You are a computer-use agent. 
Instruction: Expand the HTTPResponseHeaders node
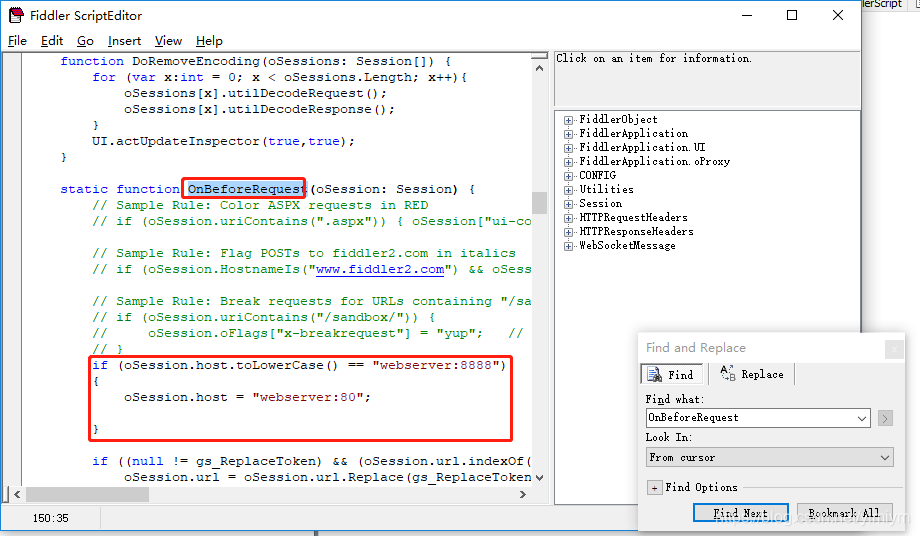pos(568,233)
